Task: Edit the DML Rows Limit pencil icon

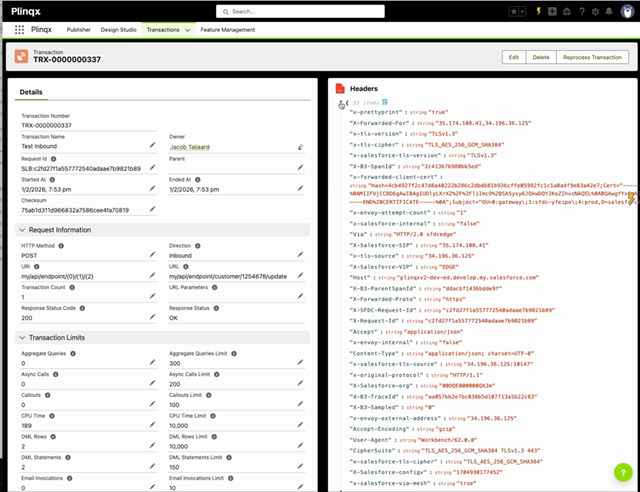Action: pyautogui.click(x=300, y=445)
